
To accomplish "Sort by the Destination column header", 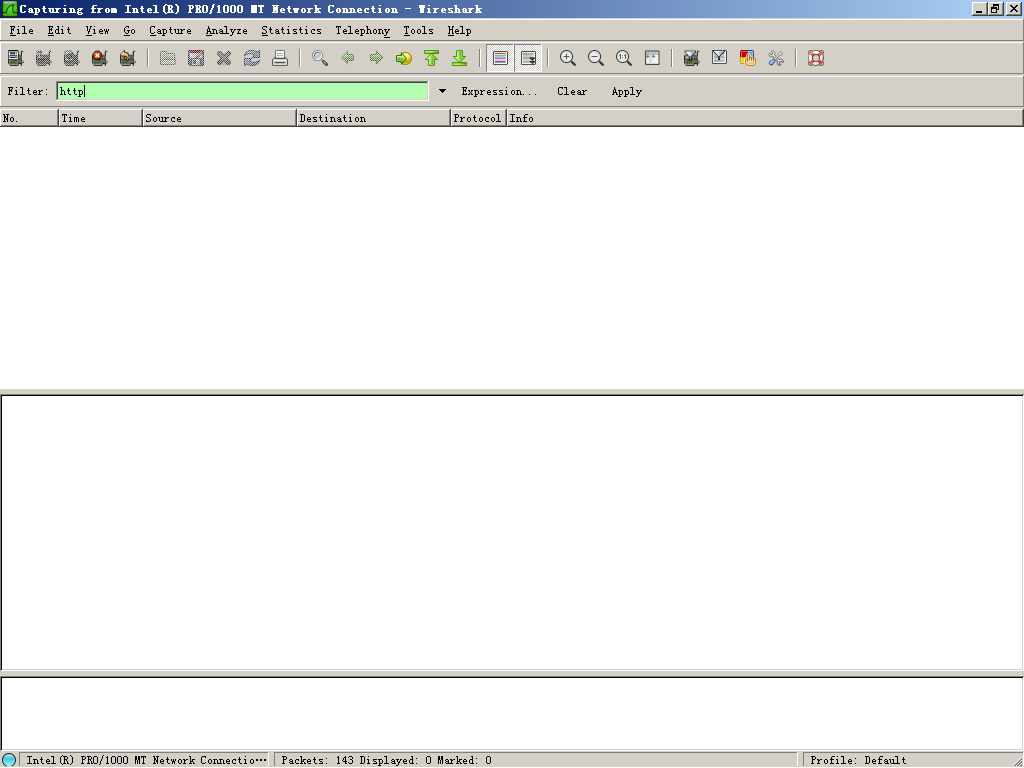I will tap(374, 118).
